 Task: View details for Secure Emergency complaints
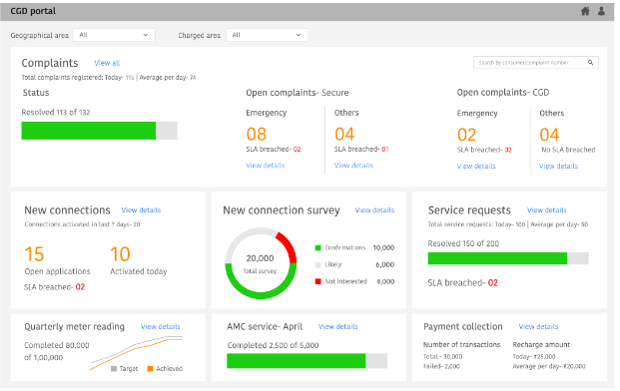[265, 165]
